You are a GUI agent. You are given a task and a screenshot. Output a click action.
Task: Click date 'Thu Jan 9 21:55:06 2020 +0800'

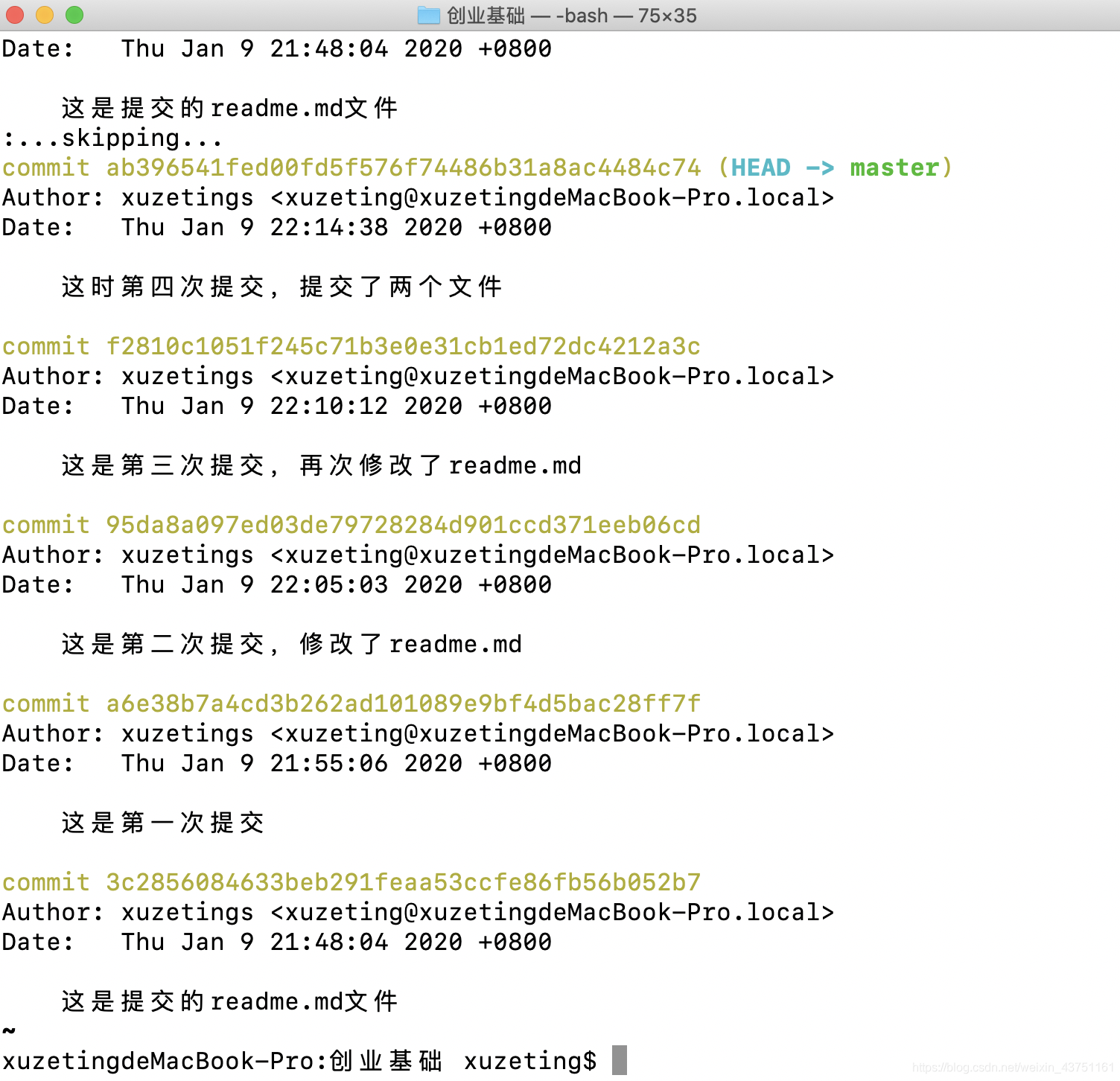(337, 763)
